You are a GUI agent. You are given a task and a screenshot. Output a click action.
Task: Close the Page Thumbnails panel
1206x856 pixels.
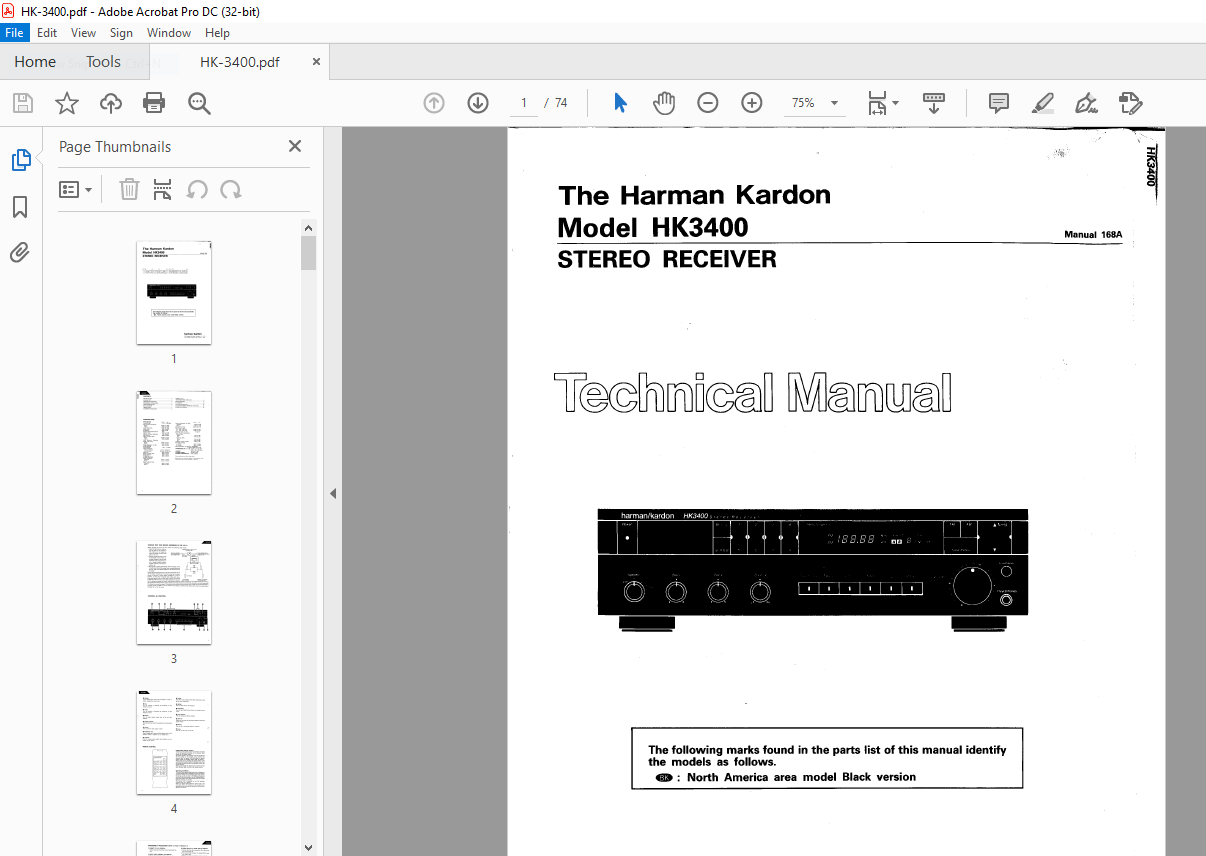pos(295,146)
